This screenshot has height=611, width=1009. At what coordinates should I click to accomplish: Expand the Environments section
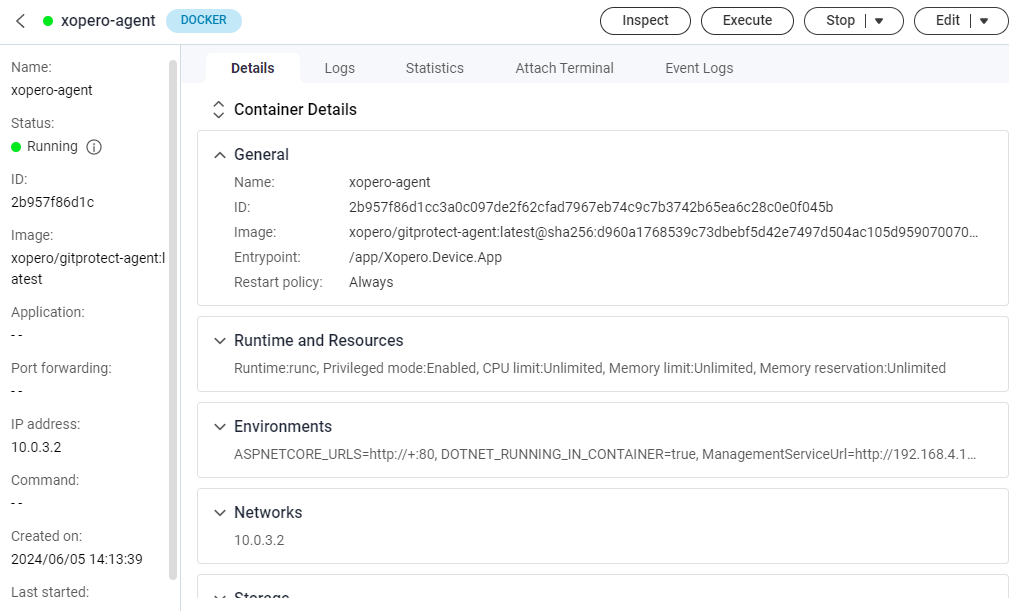220,427
